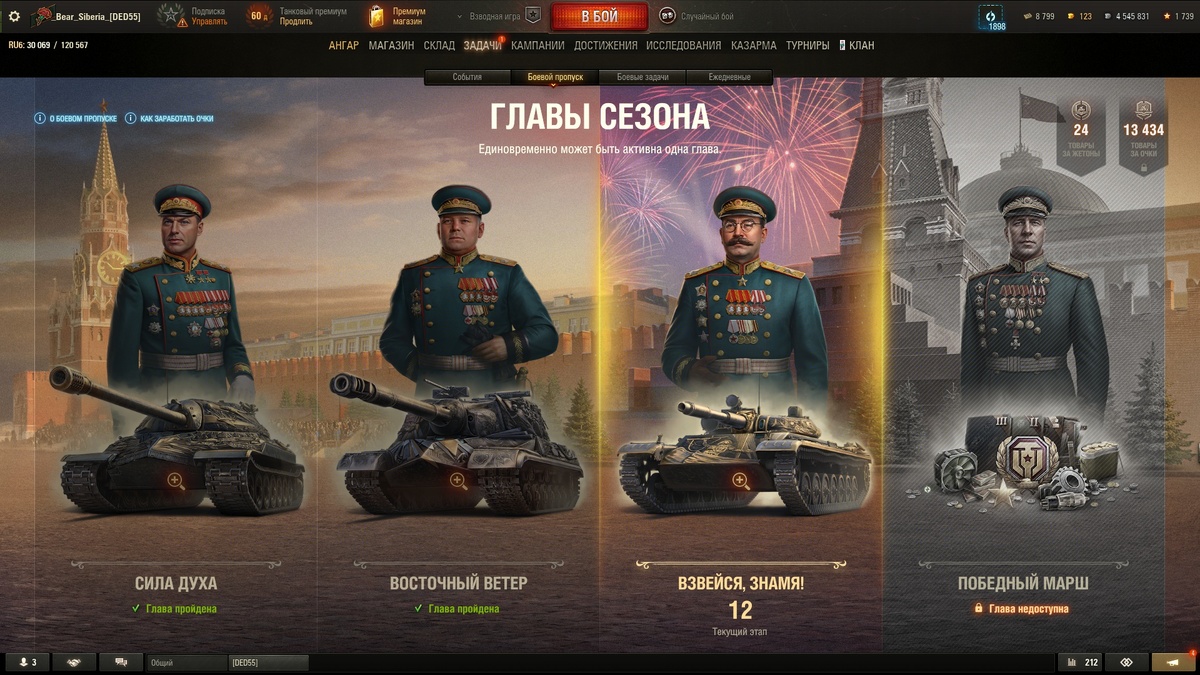The image size is (1200, 675).
Task: Open the settings gear menu
Action: click(14, 16)
